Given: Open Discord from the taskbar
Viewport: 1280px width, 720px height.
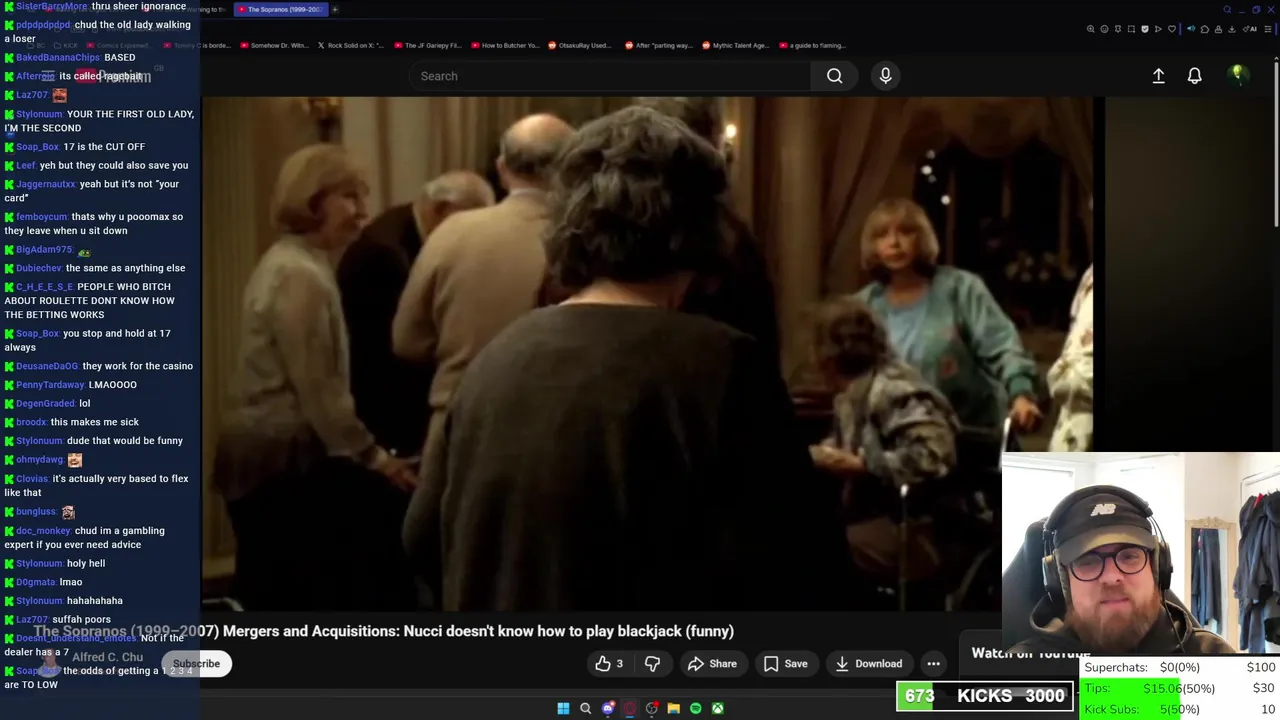Looking at the screenshot, I should click(607, 708).
